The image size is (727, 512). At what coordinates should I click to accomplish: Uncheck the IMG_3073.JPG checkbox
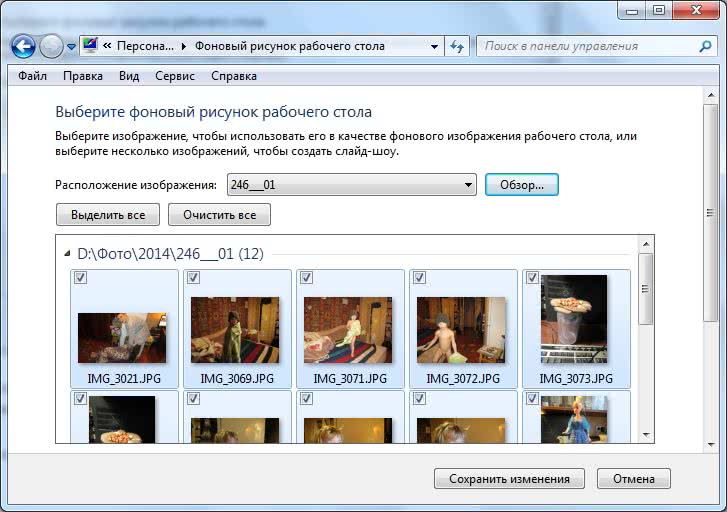(532, 277)
